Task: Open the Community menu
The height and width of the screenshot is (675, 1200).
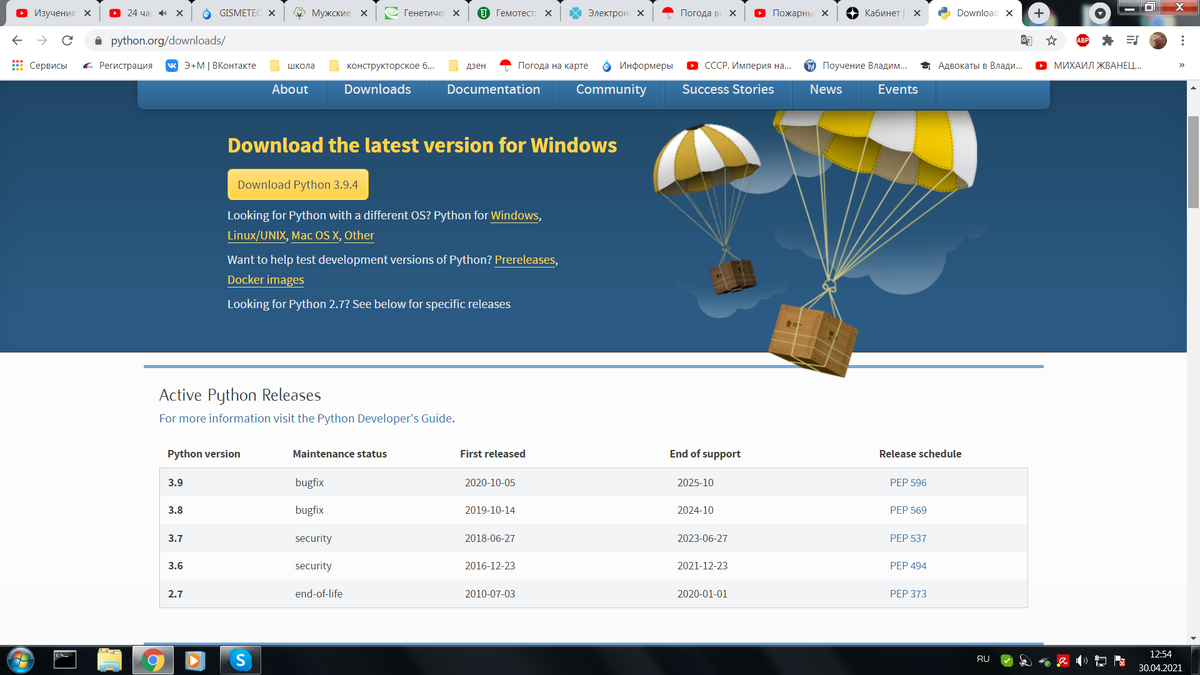Action: click(x=611, y=89)
